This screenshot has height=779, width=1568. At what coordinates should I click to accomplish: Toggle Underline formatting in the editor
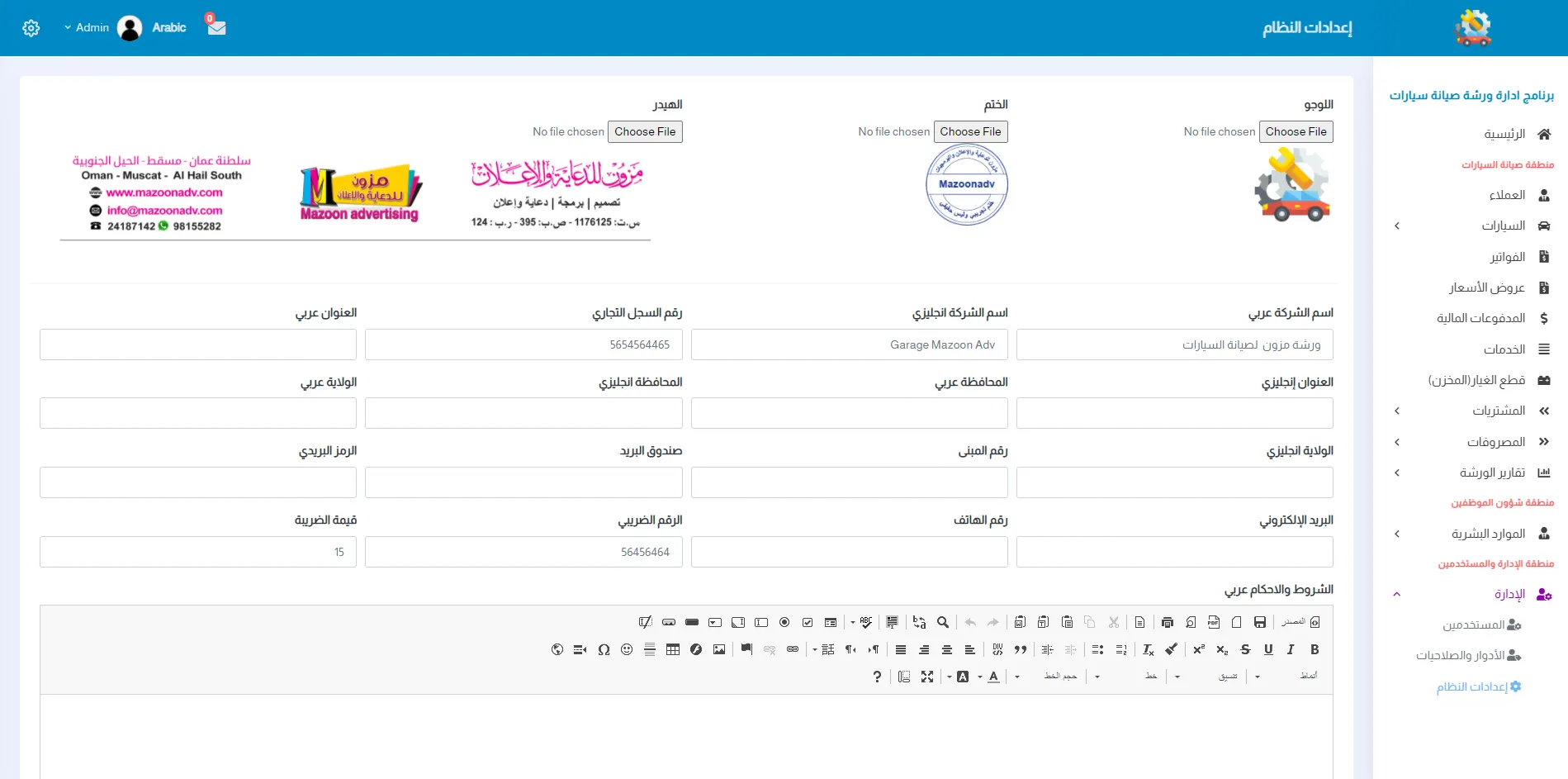coord(1268,650)
